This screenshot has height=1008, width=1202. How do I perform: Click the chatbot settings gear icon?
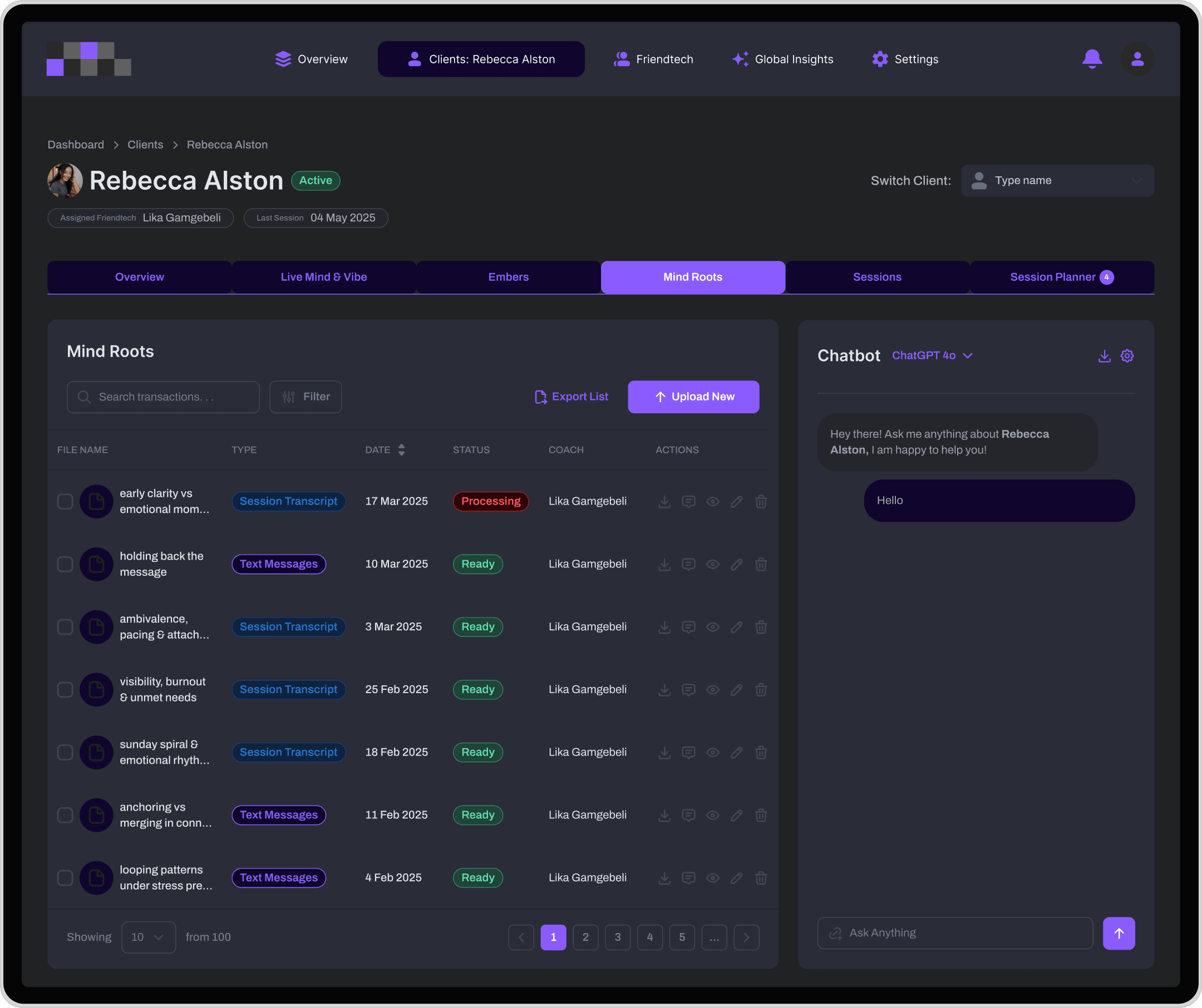[1126, 356]
